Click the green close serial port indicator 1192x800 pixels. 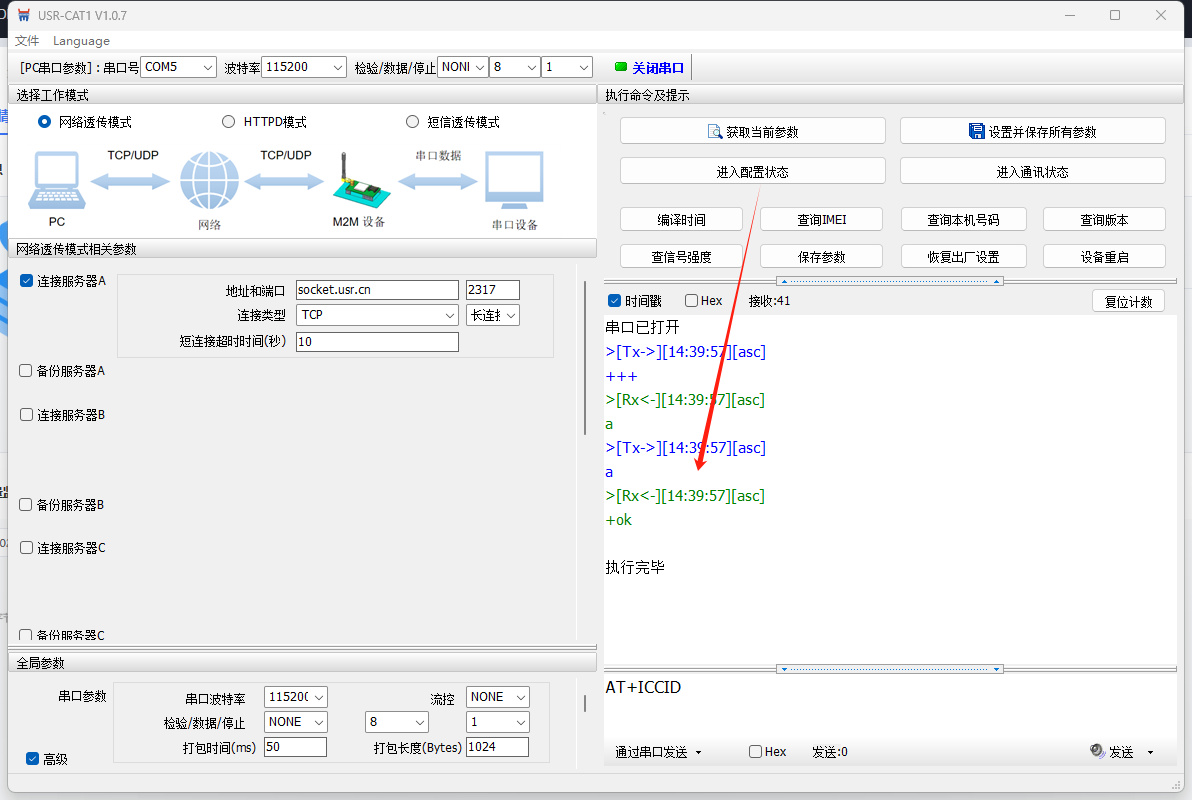tap(621, 67)
